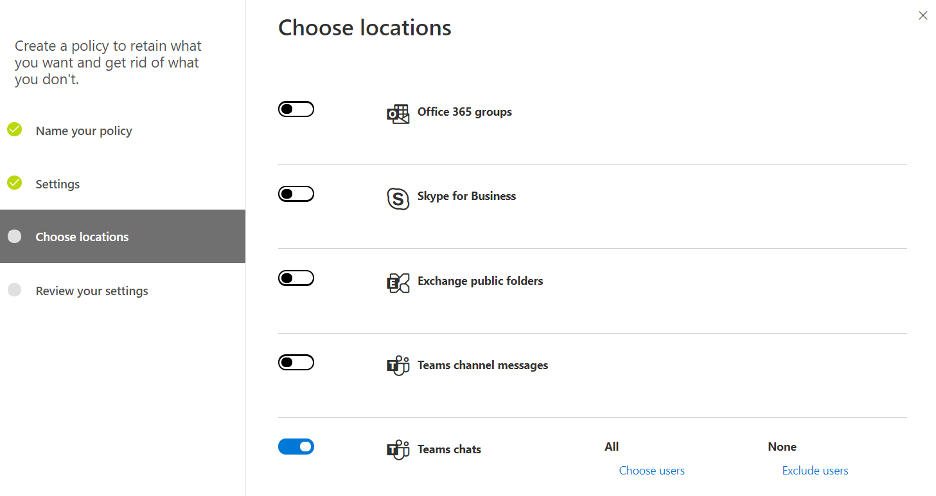Go to the Name your policy step
The width and height of the screenshot is (936, 496).
[84, 131]
